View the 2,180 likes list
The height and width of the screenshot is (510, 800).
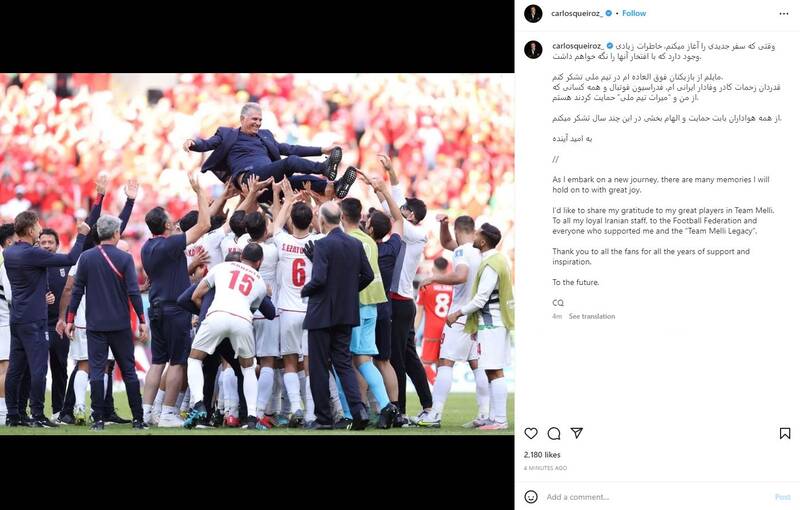point(542,454)
